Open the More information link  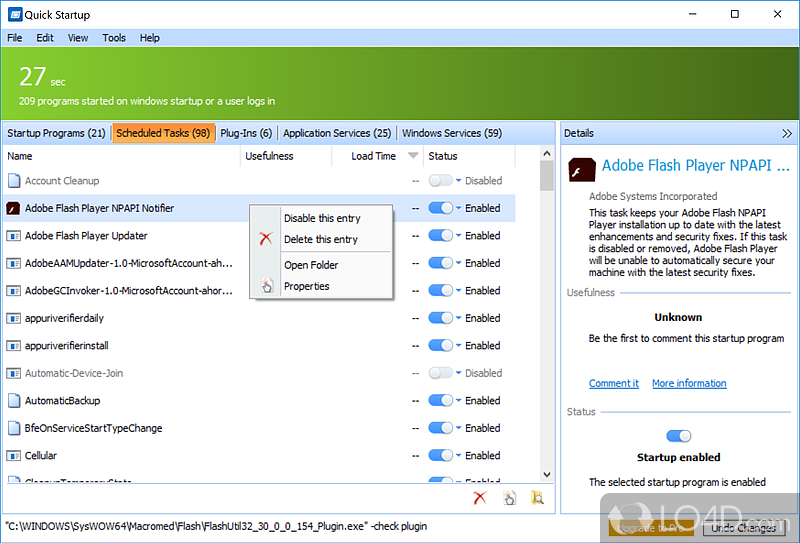point(689,383)
